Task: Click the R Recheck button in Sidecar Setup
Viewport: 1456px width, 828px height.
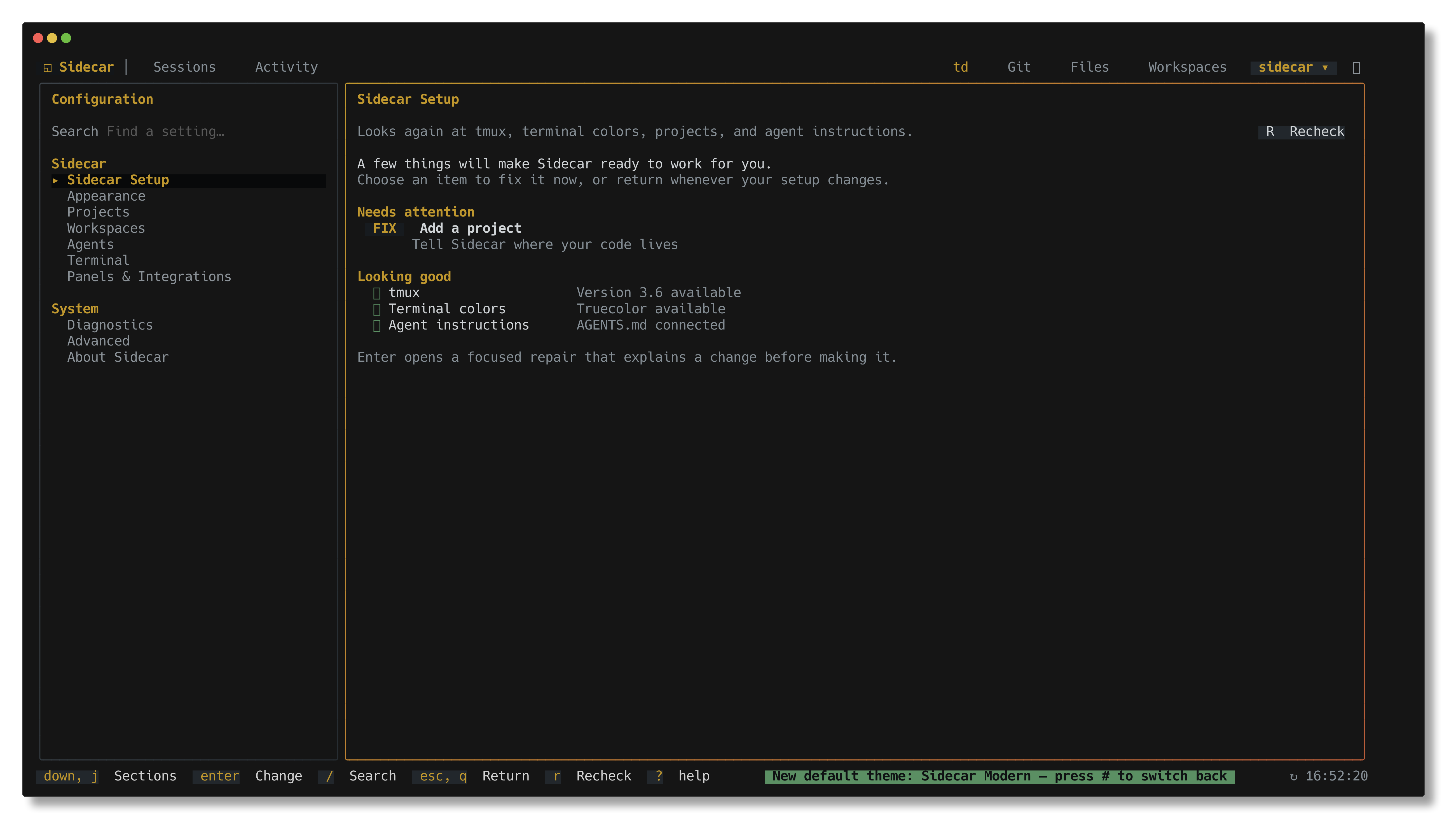Action: (1301, 132)
